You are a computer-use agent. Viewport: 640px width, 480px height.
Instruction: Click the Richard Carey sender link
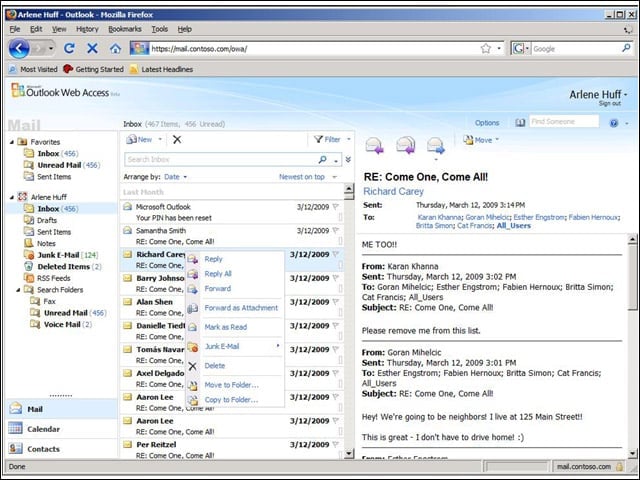[393, 191]
